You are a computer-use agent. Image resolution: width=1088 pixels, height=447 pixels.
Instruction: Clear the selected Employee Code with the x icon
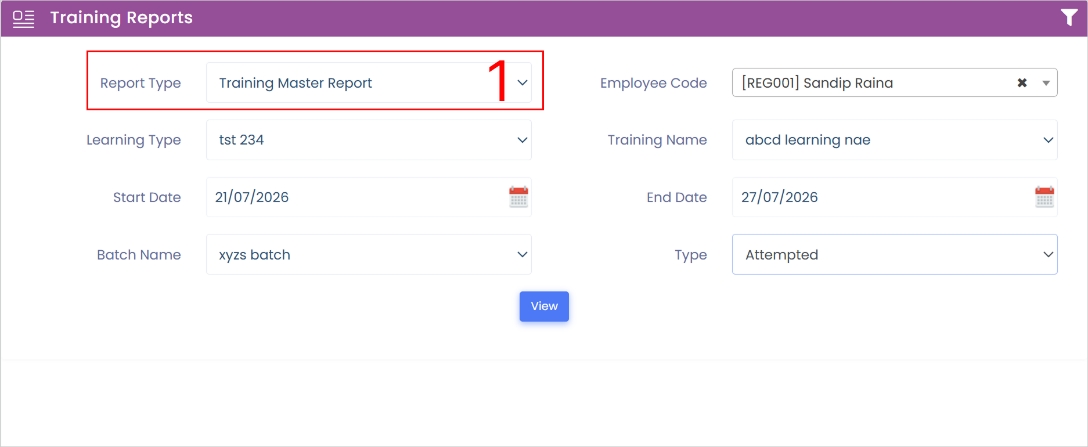1021,83
